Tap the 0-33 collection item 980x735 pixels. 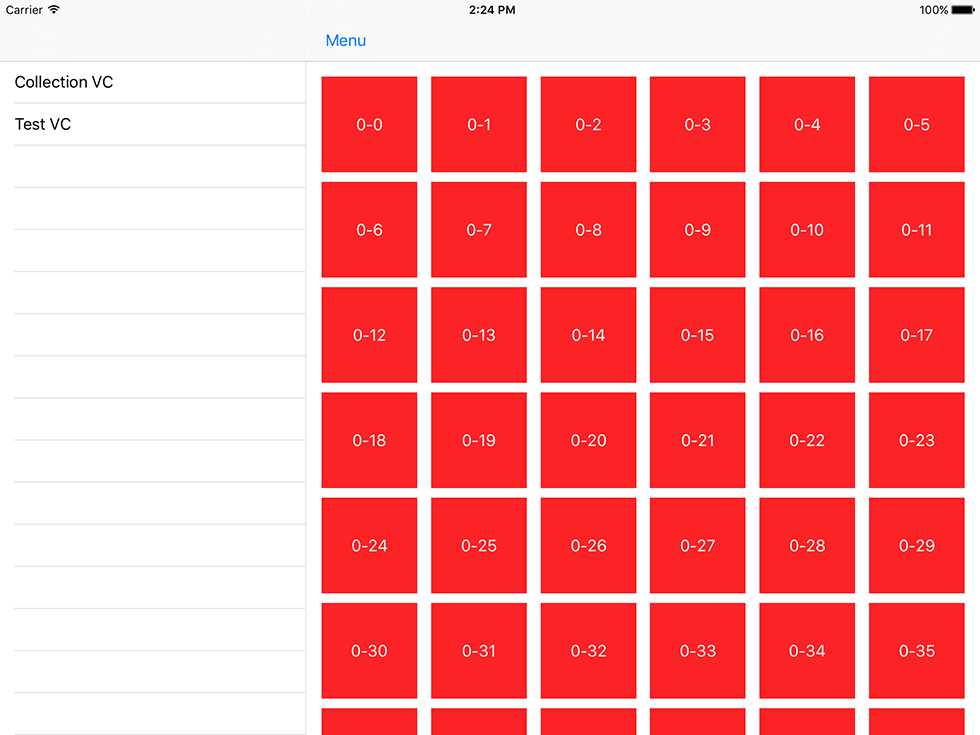(698, 651)
